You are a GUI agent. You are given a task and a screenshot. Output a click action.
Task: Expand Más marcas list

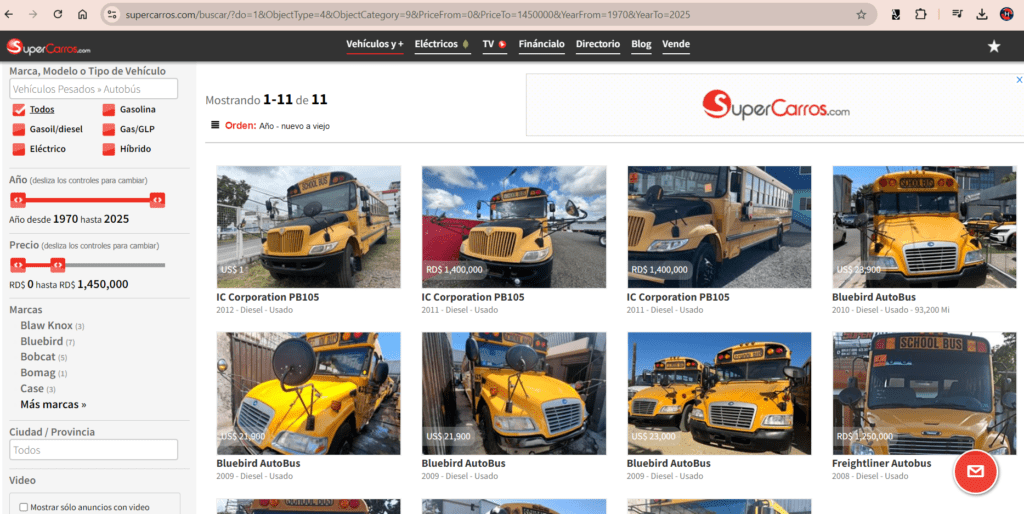[x=53, y=404]
